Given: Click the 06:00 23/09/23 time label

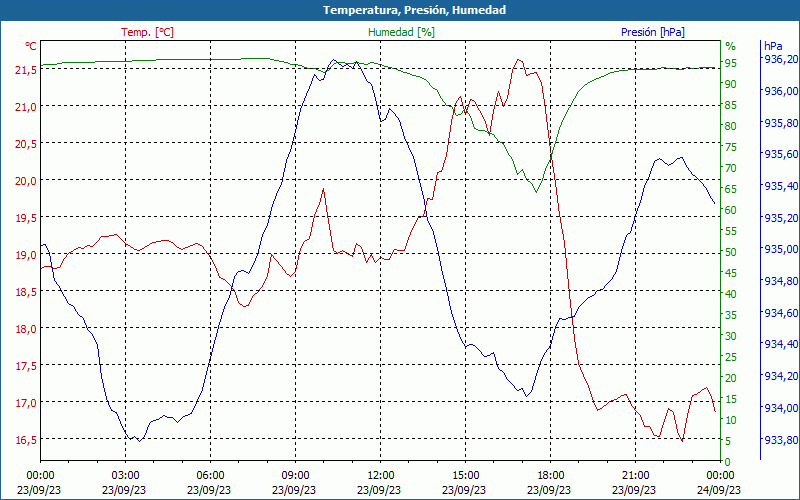Looking at the screenshot, I should (x=209, y=483).
